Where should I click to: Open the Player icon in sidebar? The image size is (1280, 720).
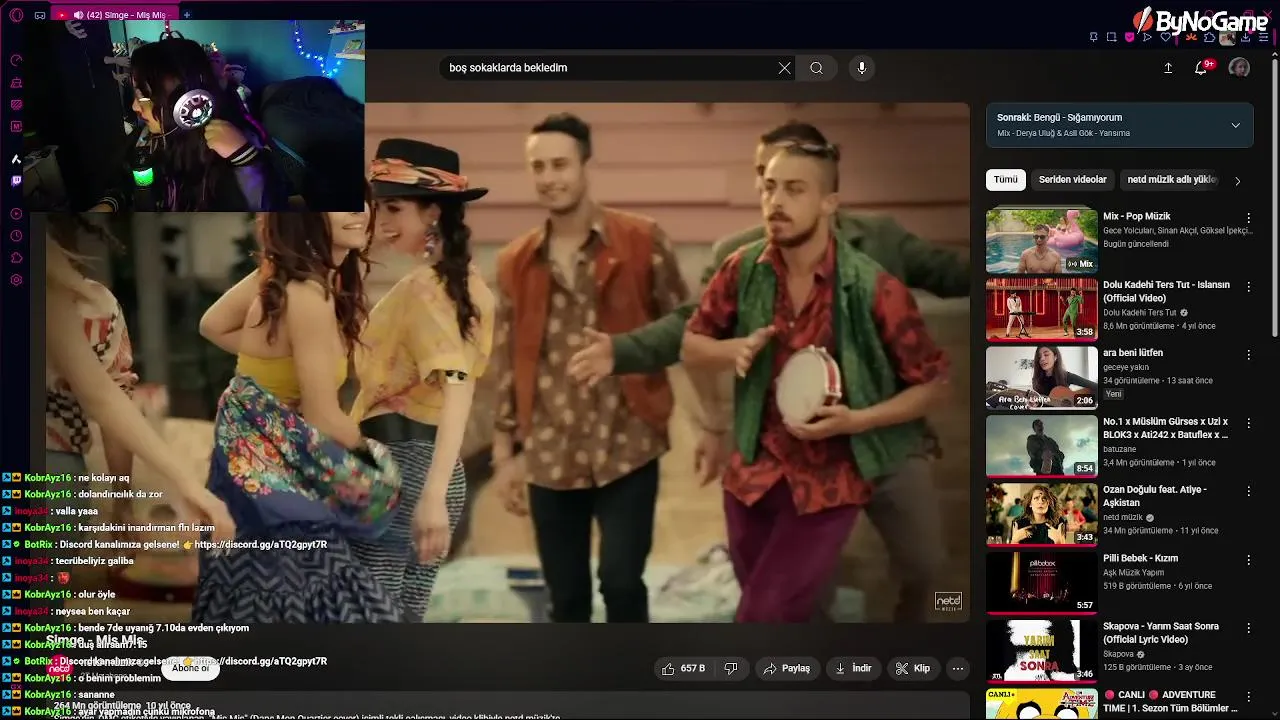16,213
